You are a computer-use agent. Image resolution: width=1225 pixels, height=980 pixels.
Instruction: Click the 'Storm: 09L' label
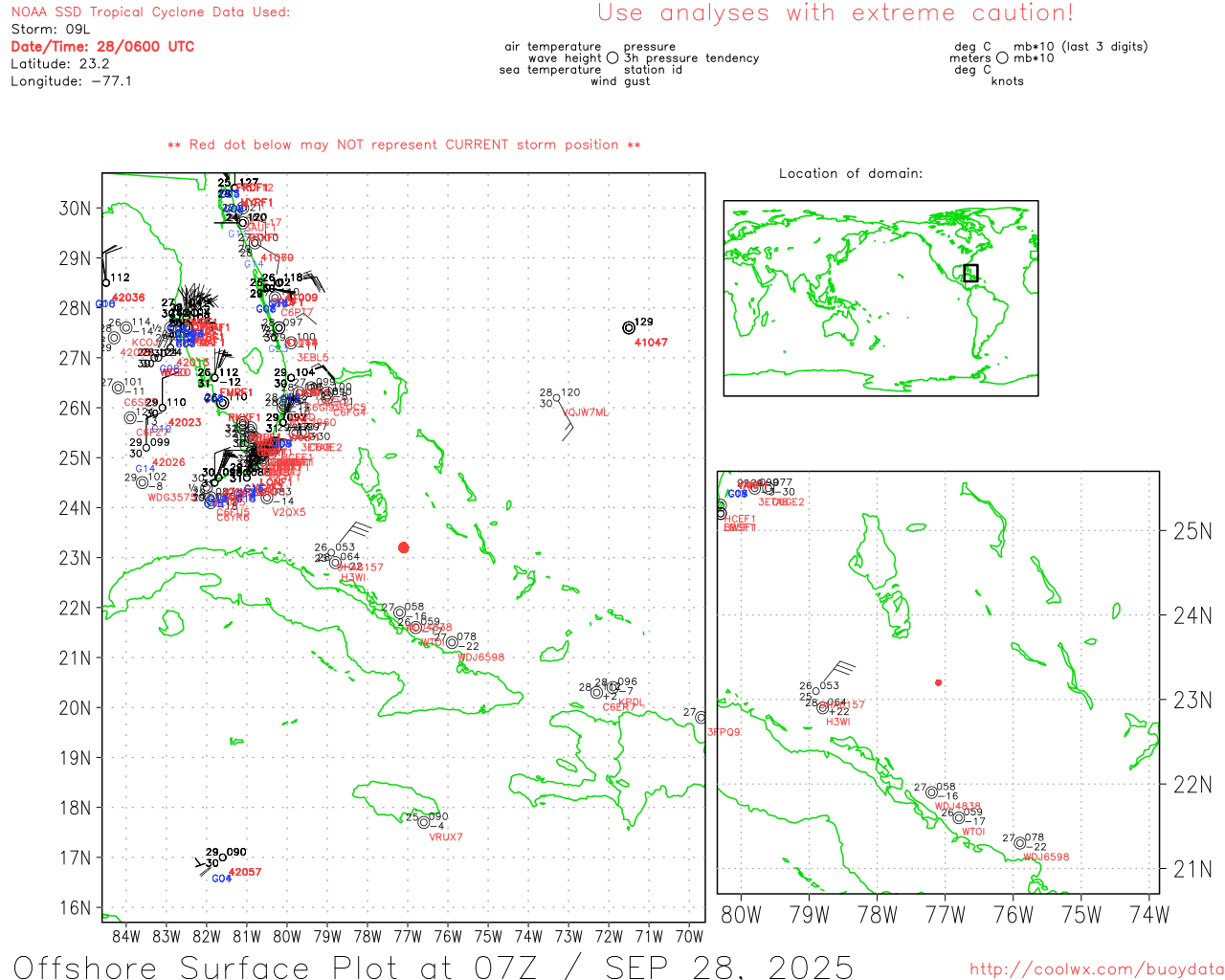[x=51, y=30]
